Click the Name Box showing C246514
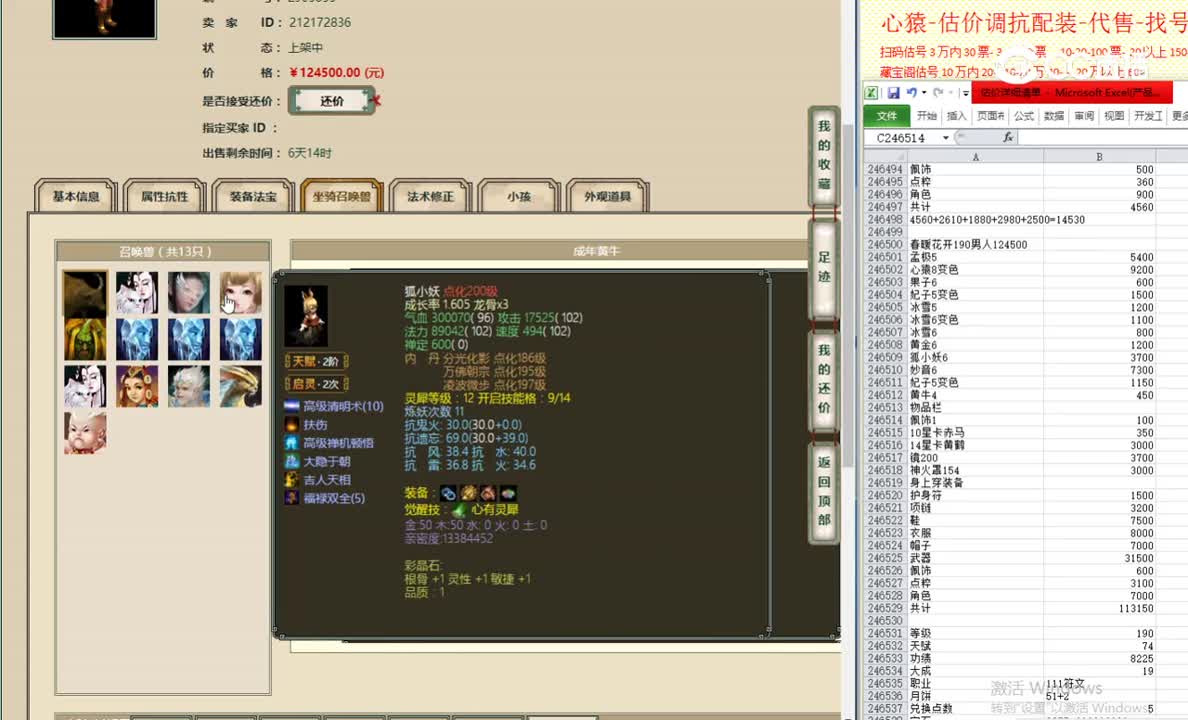The width and height of the screenshot is (1188, 720). point(903,138)
